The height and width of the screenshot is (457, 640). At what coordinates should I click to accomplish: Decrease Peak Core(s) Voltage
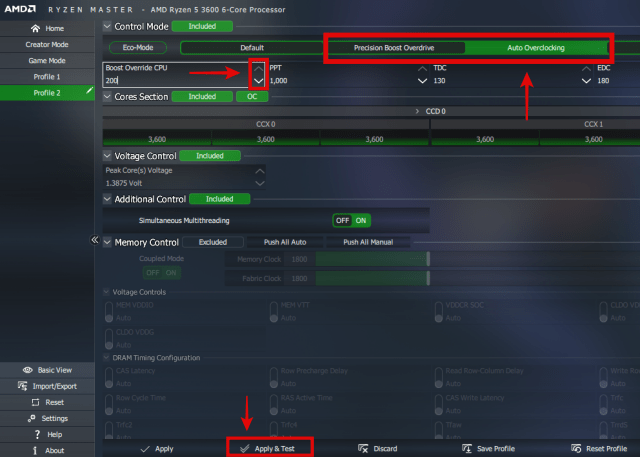click(260, 184)
